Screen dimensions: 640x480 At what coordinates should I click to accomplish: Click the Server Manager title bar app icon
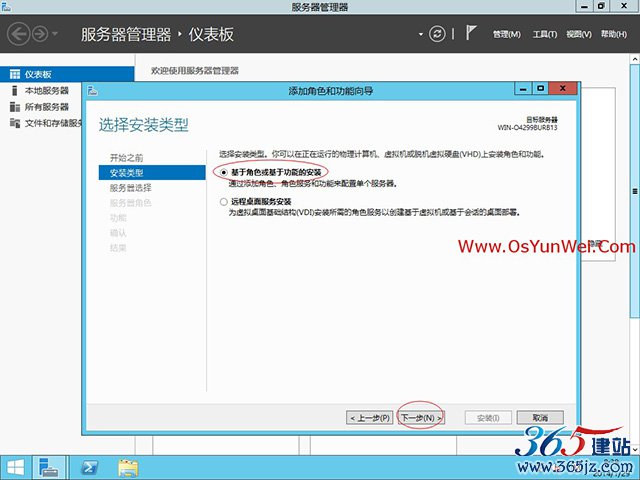pyautogui.click(x=6, y=6)
